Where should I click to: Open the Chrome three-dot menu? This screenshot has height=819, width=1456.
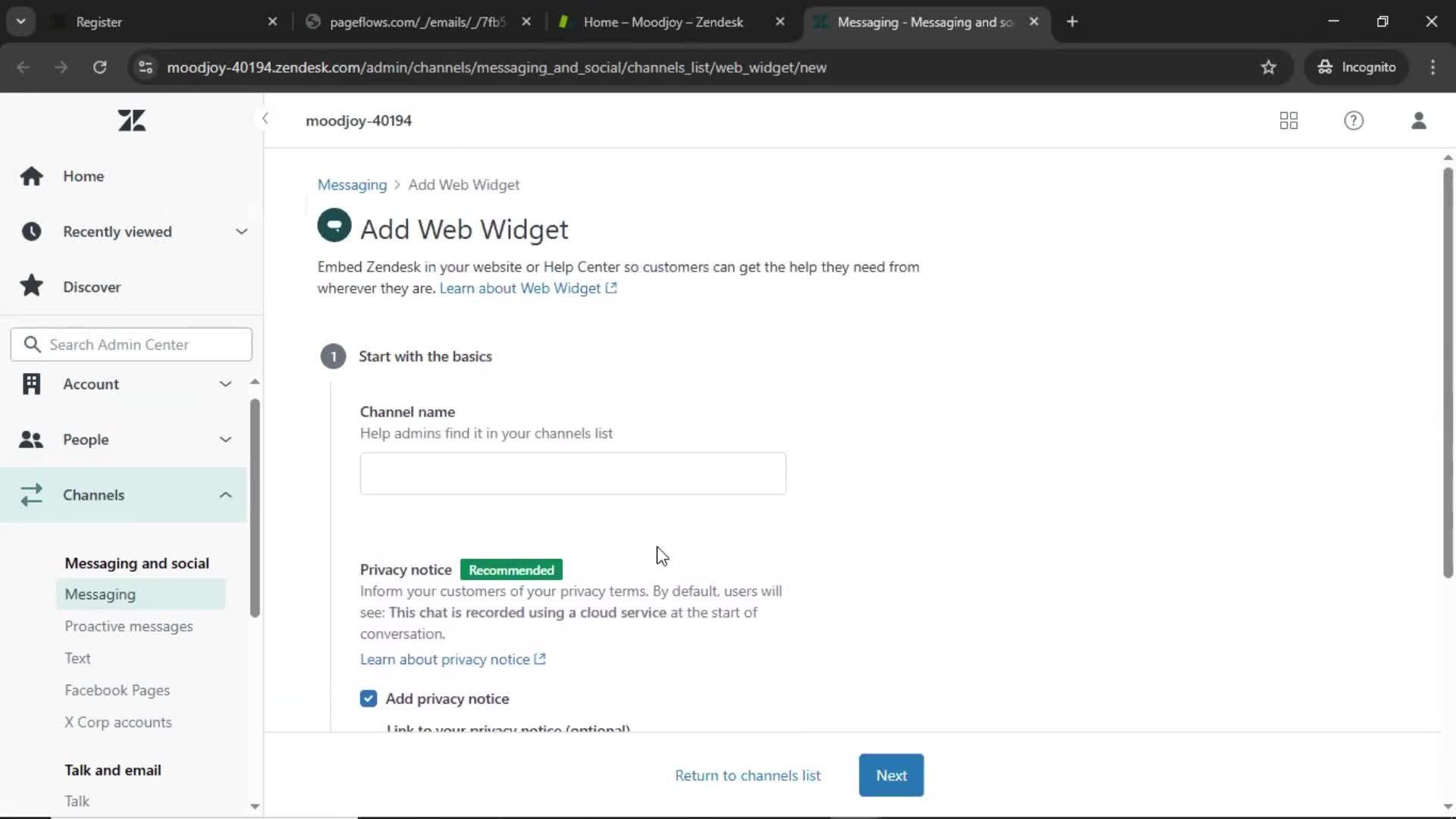click(1432, 67)
